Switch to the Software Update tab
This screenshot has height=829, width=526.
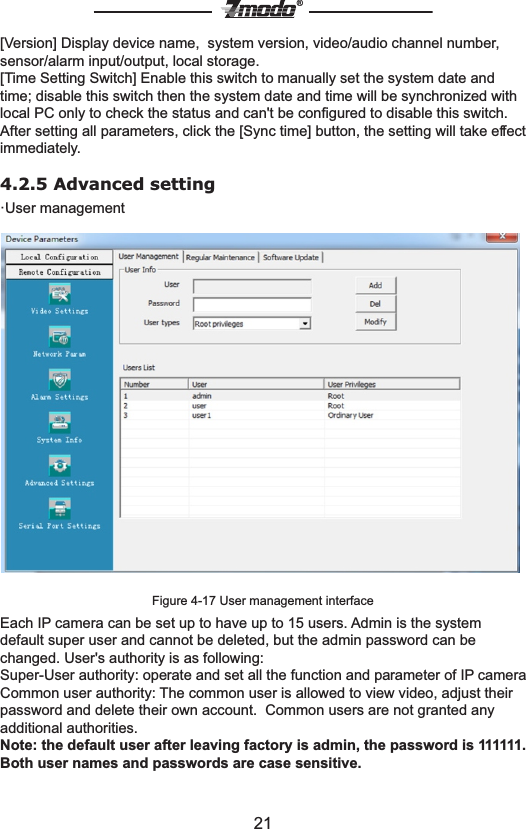(291, 257)
